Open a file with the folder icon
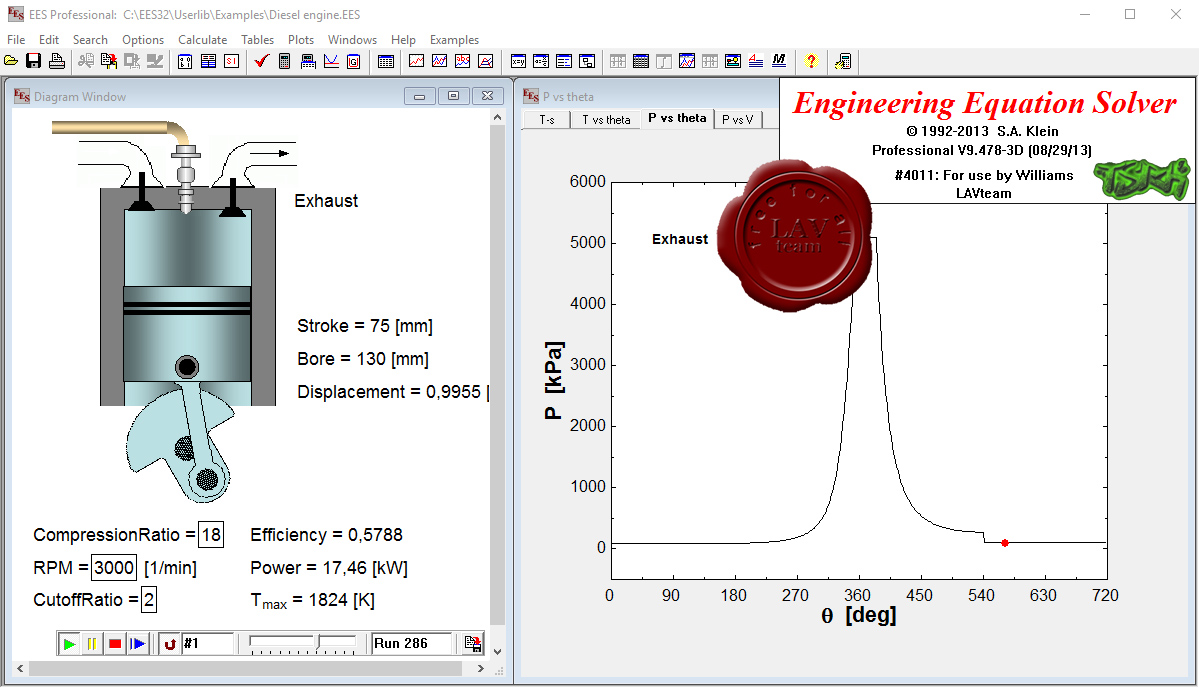This screenshot has height=688, width=1199. click(11, 61)
